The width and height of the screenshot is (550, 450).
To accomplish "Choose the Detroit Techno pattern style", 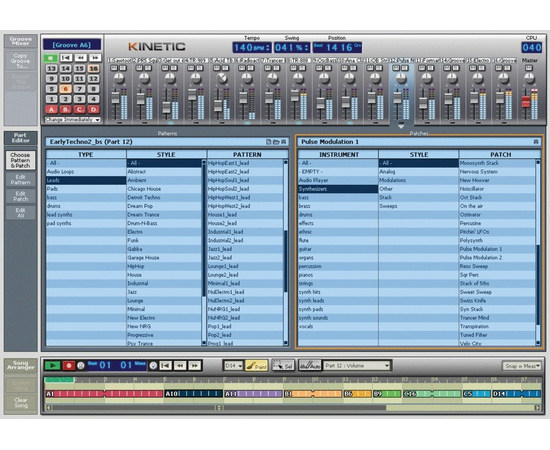I will [164, 197].
